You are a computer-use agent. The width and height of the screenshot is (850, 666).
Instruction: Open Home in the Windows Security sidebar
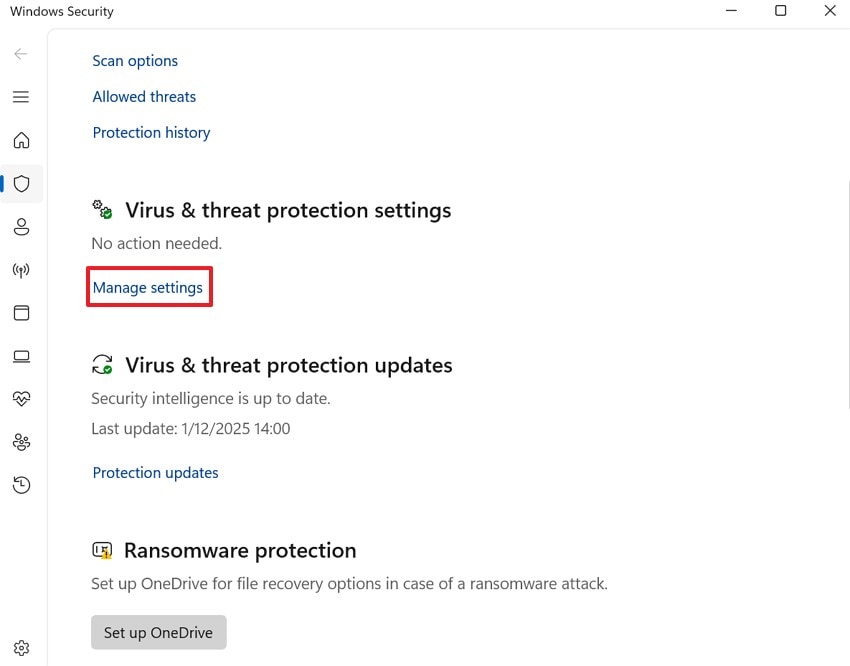click(21, 140)
